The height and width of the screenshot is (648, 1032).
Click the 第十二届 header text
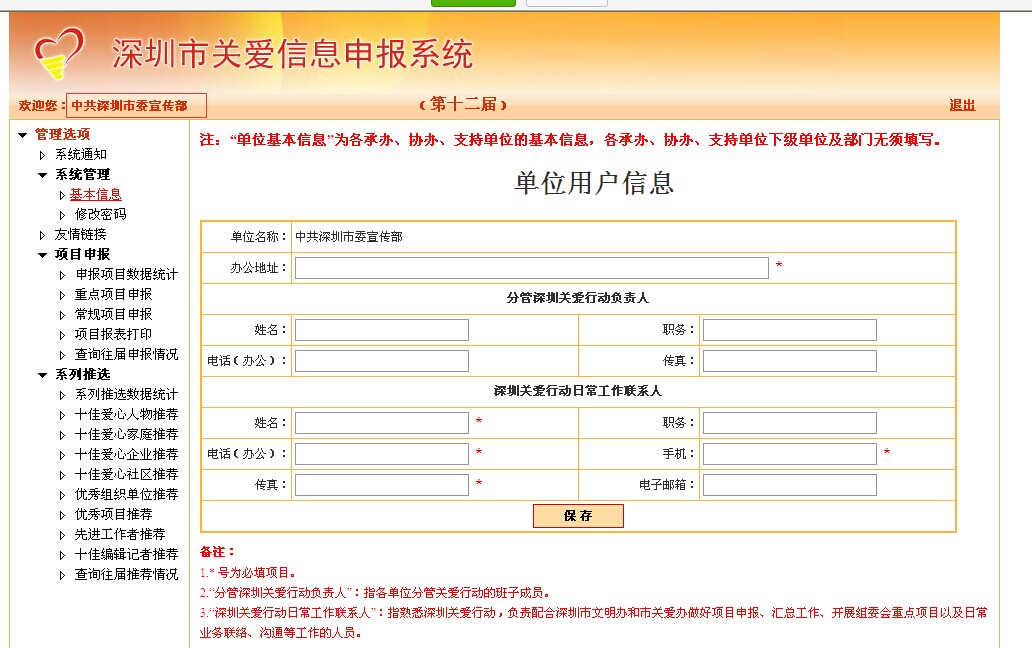point(463,104)
